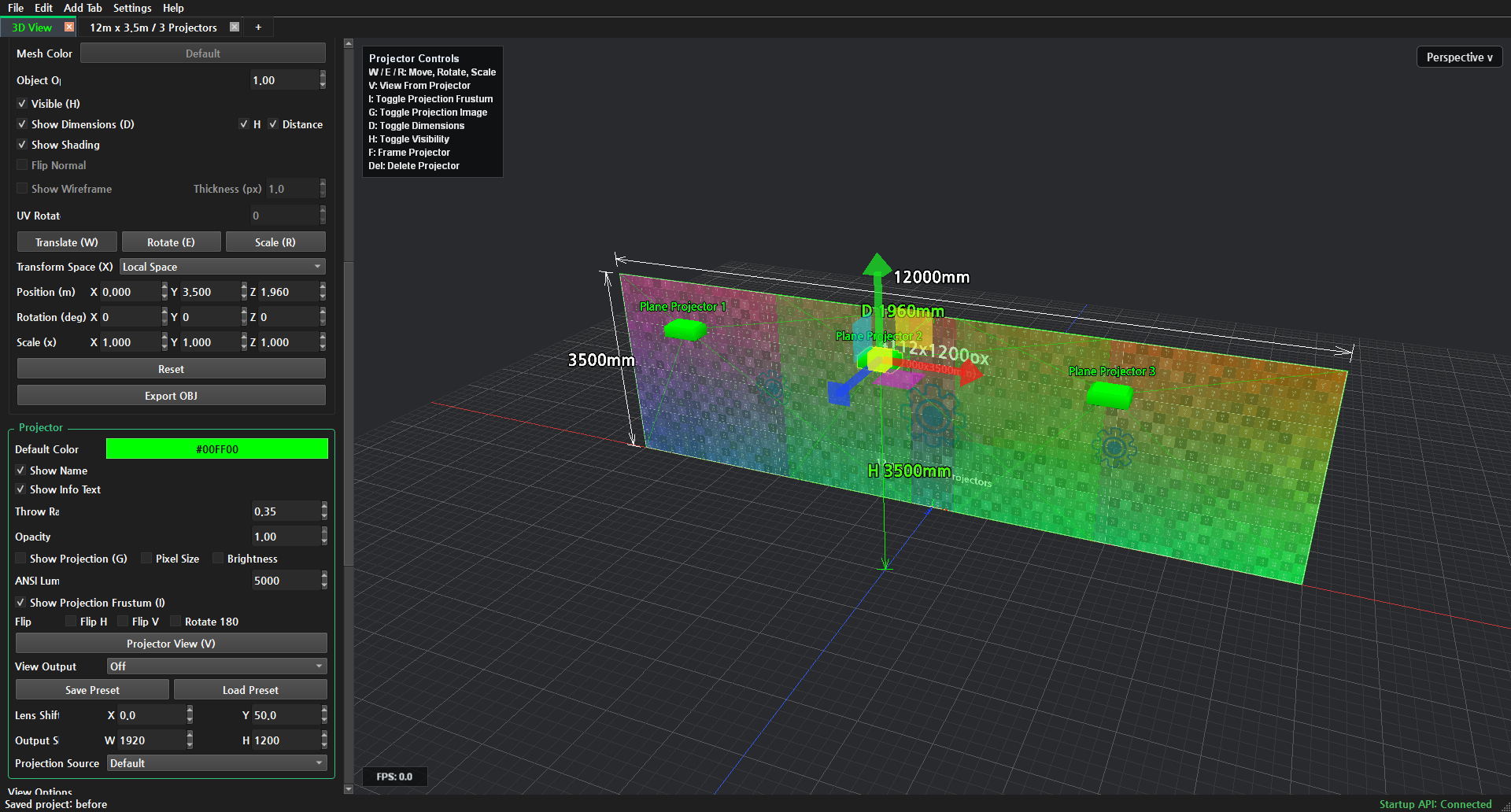Step the Object Opacity spinner

click(x=323, y=80)
